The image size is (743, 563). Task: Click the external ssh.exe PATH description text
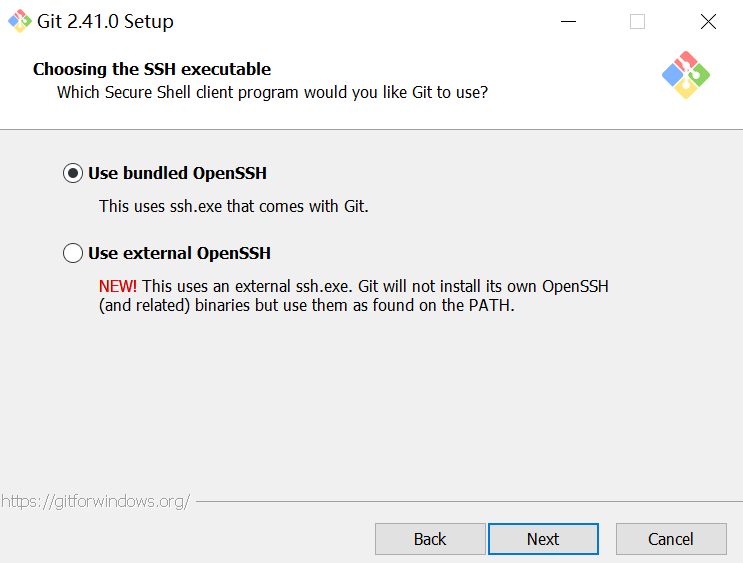353,296
